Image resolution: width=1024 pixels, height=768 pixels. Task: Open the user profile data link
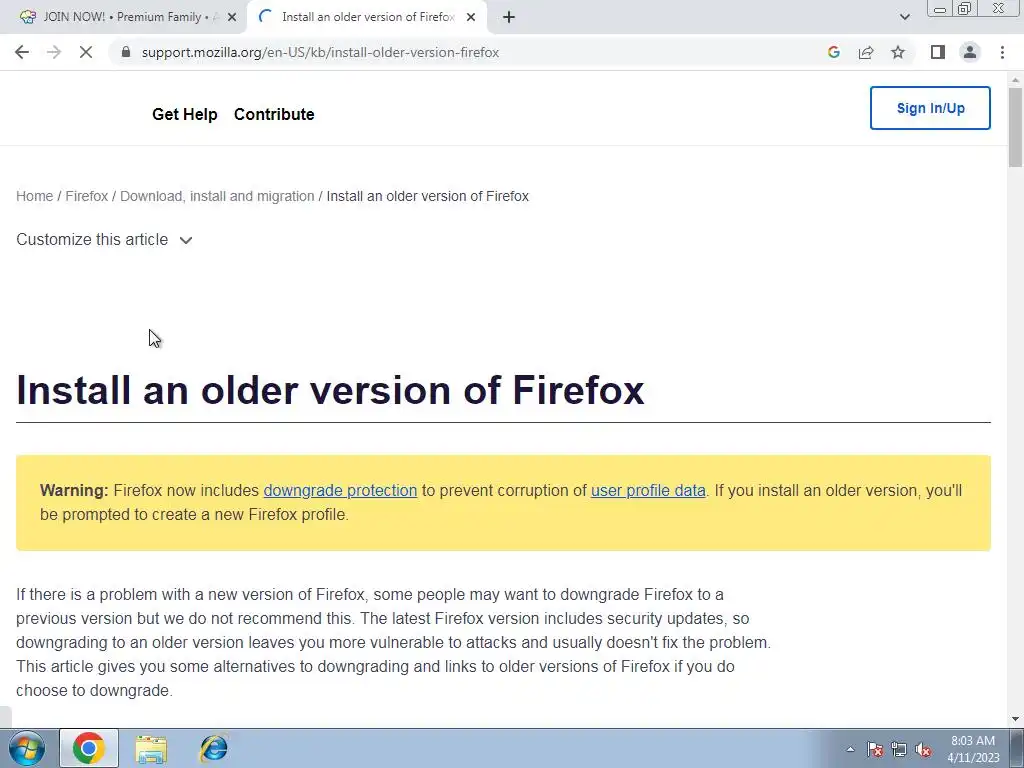tap(648, 490)
